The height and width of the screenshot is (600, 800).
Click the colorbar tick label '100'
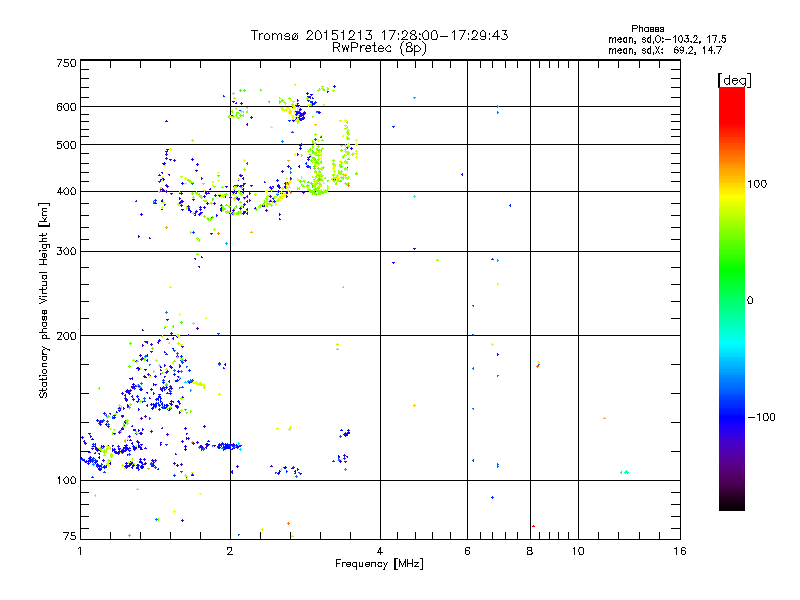point(757,184)
